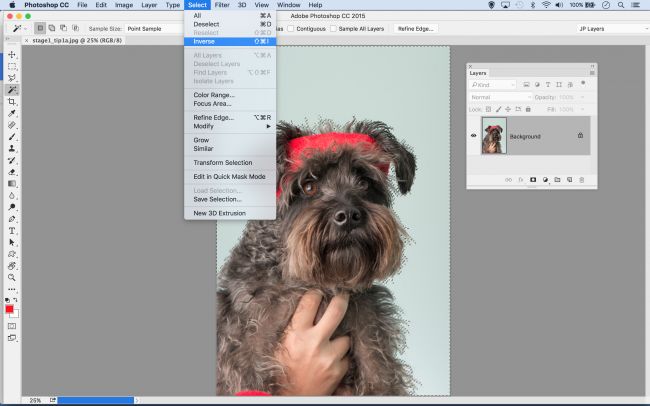Viewport: 650px width, 406px height.
Task: Check the Sample All Layers option
Action: click(335, 29)
